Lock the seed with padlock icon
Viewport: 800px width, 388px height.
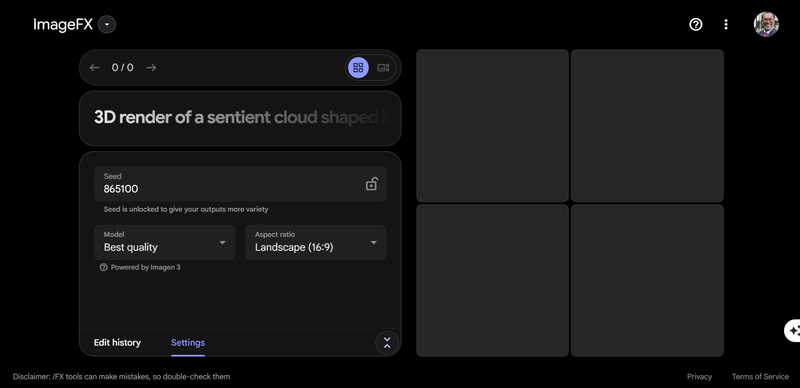pyautogui.click(x=371, y=184)
